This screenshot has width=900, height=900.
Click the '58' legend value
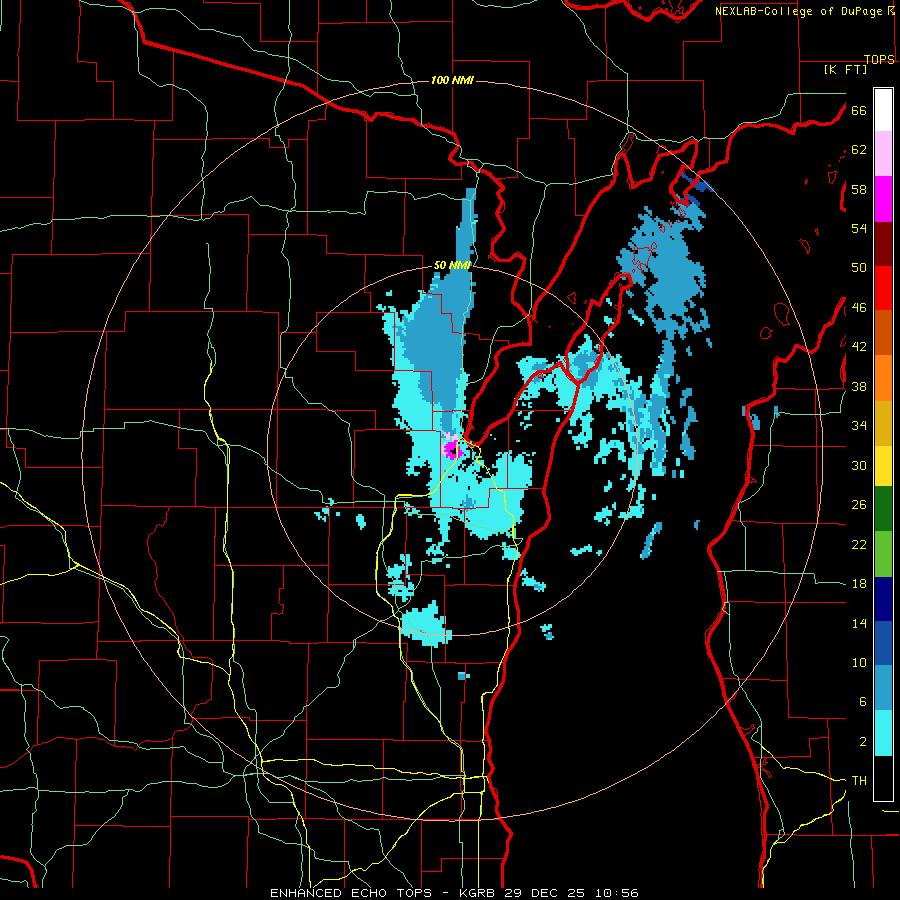pyautogui.click(x=859, y=189)
